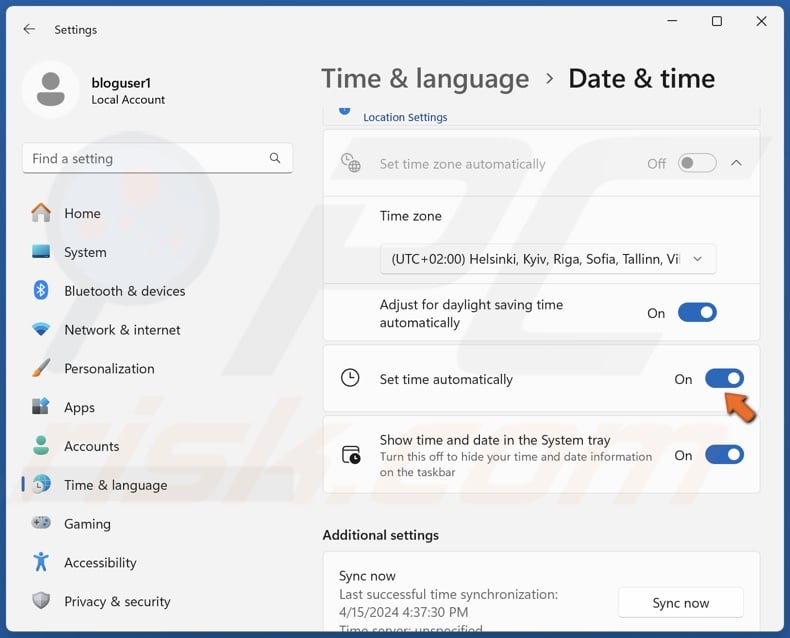Click the clock icon beside Set time automatically
Image resolution: width=790 pixels, height=638 pixels.
350,378
